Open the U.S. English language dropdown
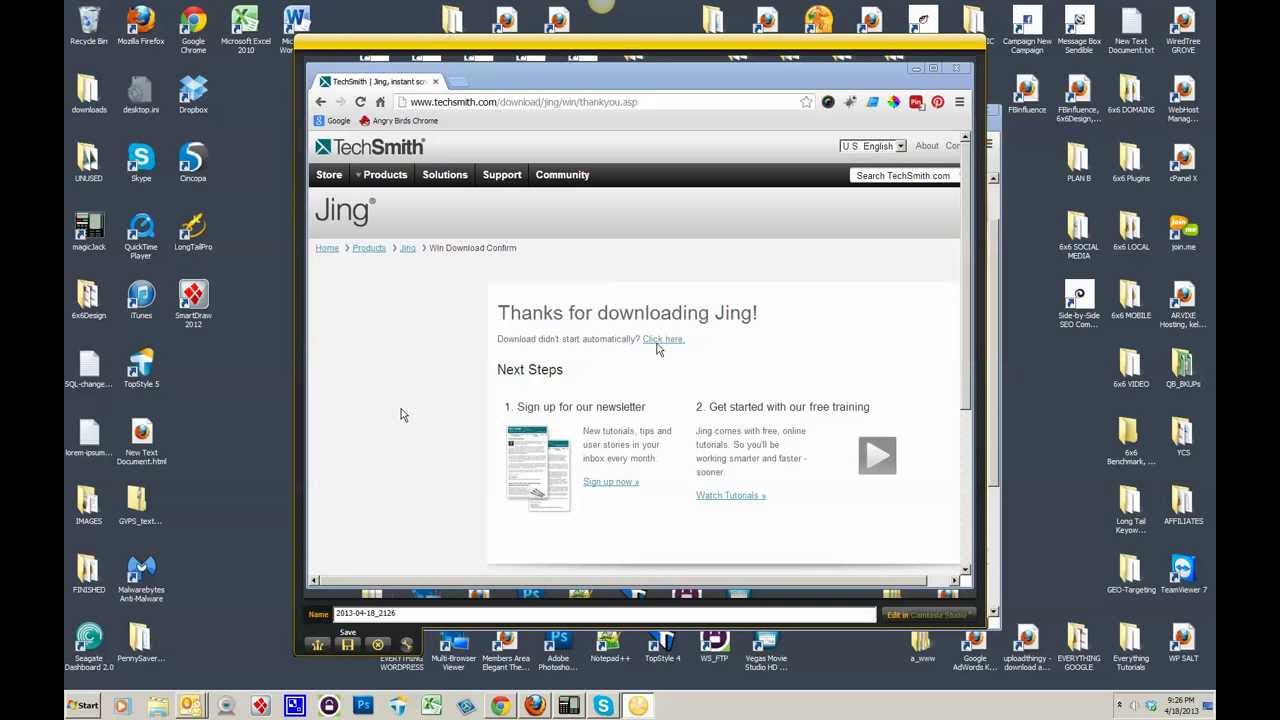The width and height of the screenshot is (1280, 720). (873, 146)
